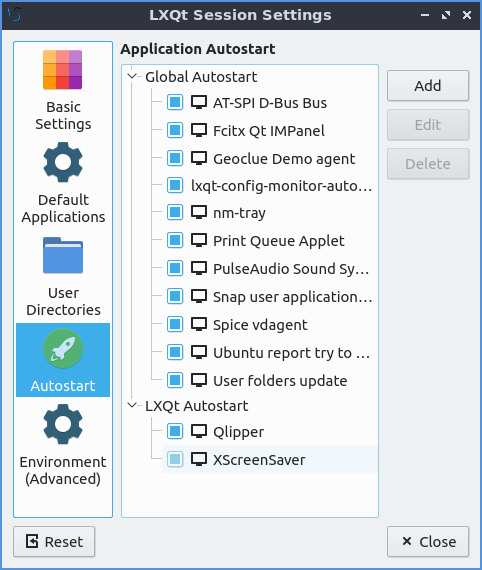Image resolution: width=482 pixels, height=570 pixels.
Task: Disable the Print Queue Applet checkbox
Action: 175,240
